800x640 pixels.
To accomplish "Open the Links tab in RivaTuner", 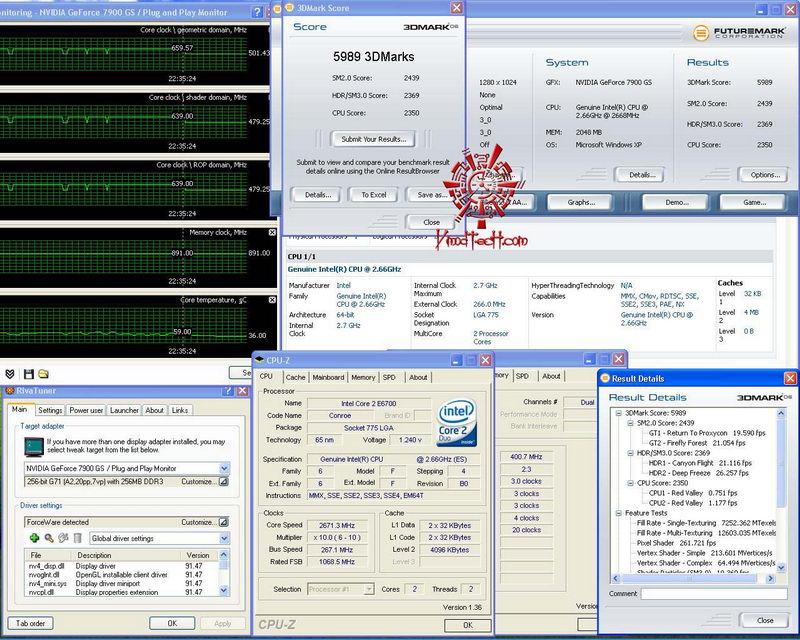I will point(180,410).
